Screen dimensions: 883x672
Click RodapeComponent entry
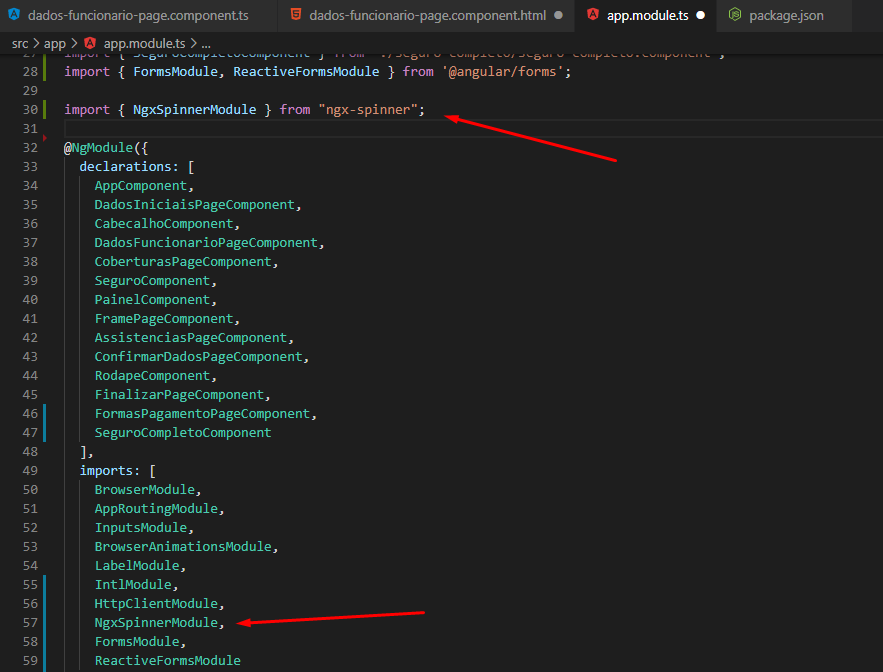pyautogui.click(x=152, y=376)
